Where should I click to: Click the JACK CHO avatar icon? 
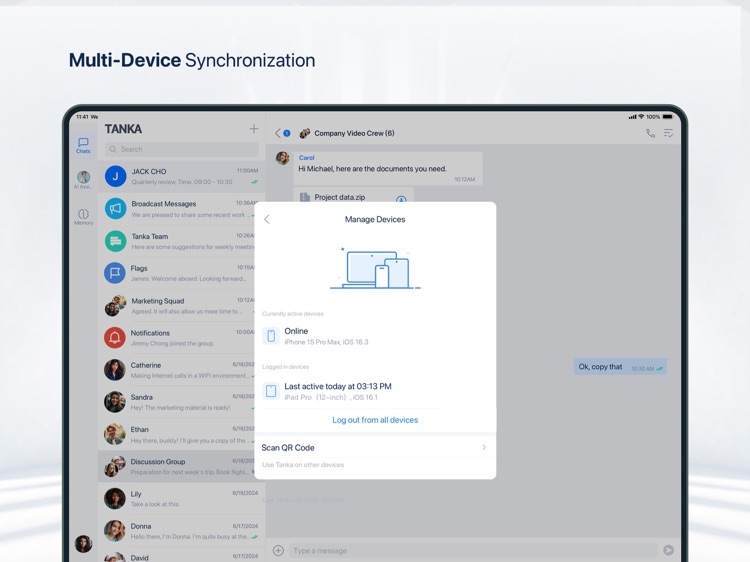115,176
